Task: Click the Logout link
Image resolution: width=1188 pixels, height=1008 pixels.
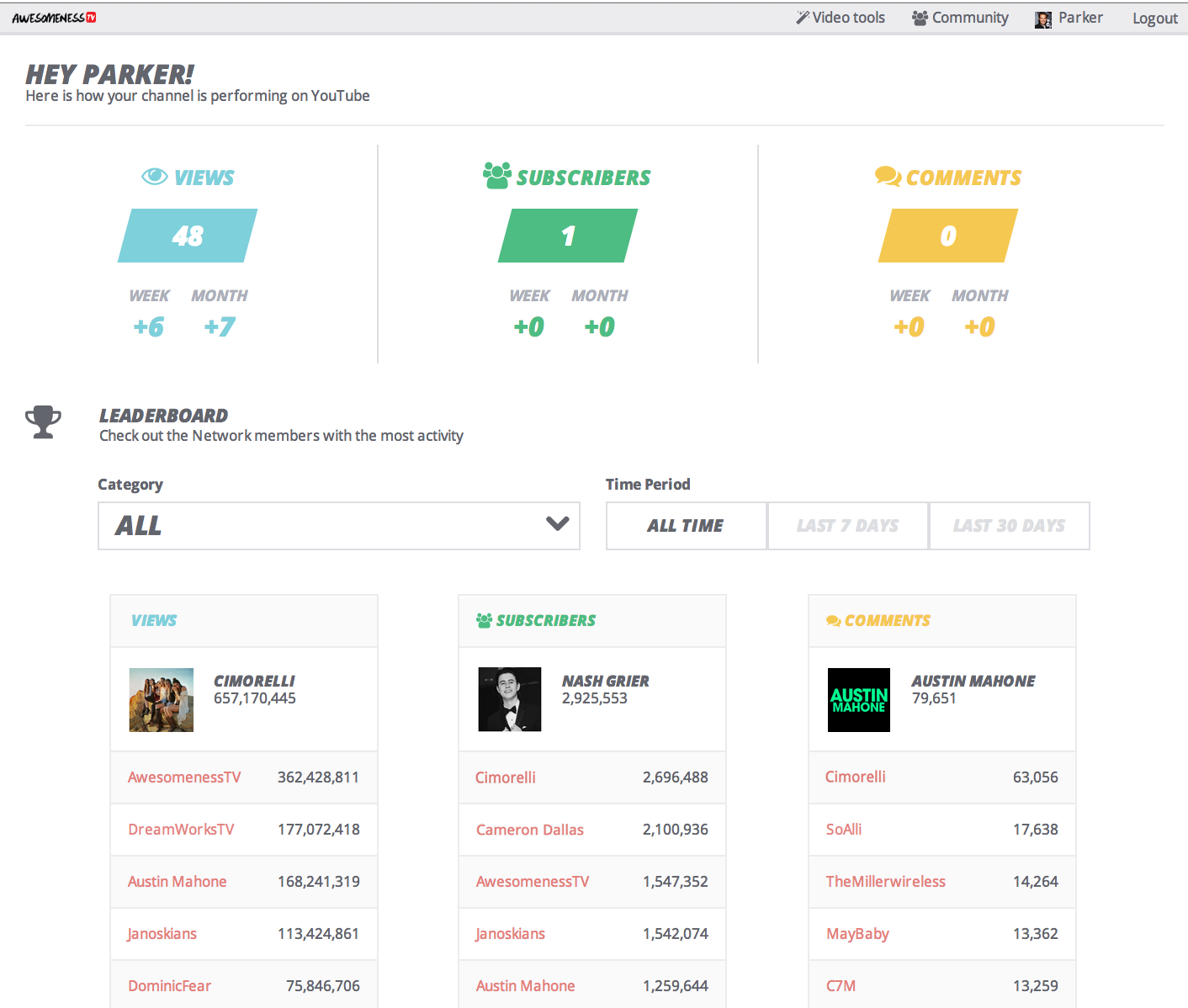Action: pos(1155,19)
